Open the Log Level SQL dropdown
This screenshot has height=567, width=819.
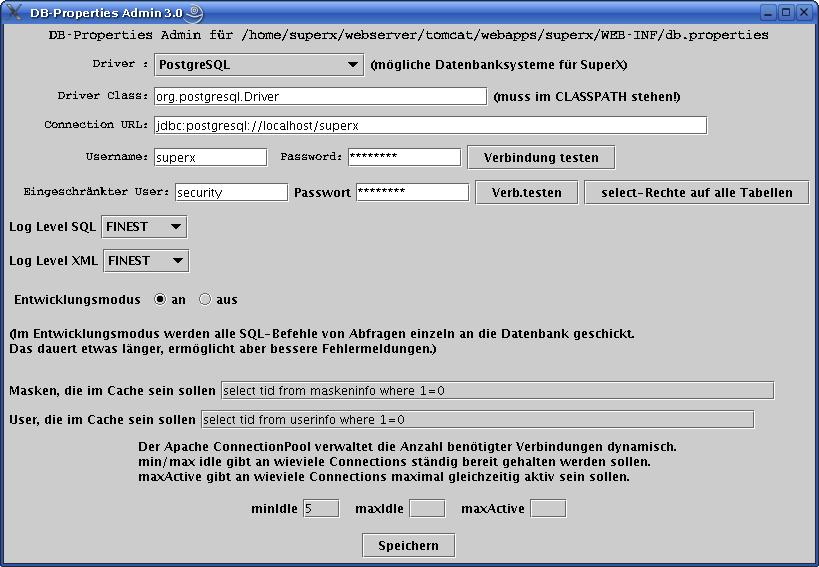144,227
